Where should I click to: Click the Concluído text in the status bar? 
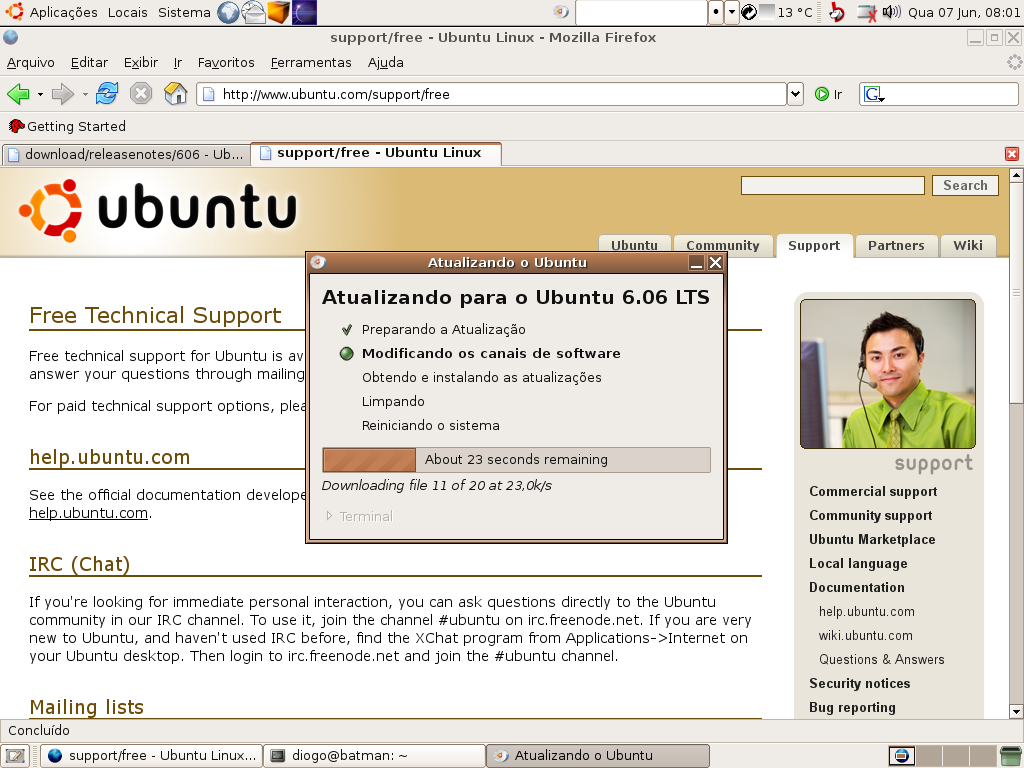tap(39, 730)
